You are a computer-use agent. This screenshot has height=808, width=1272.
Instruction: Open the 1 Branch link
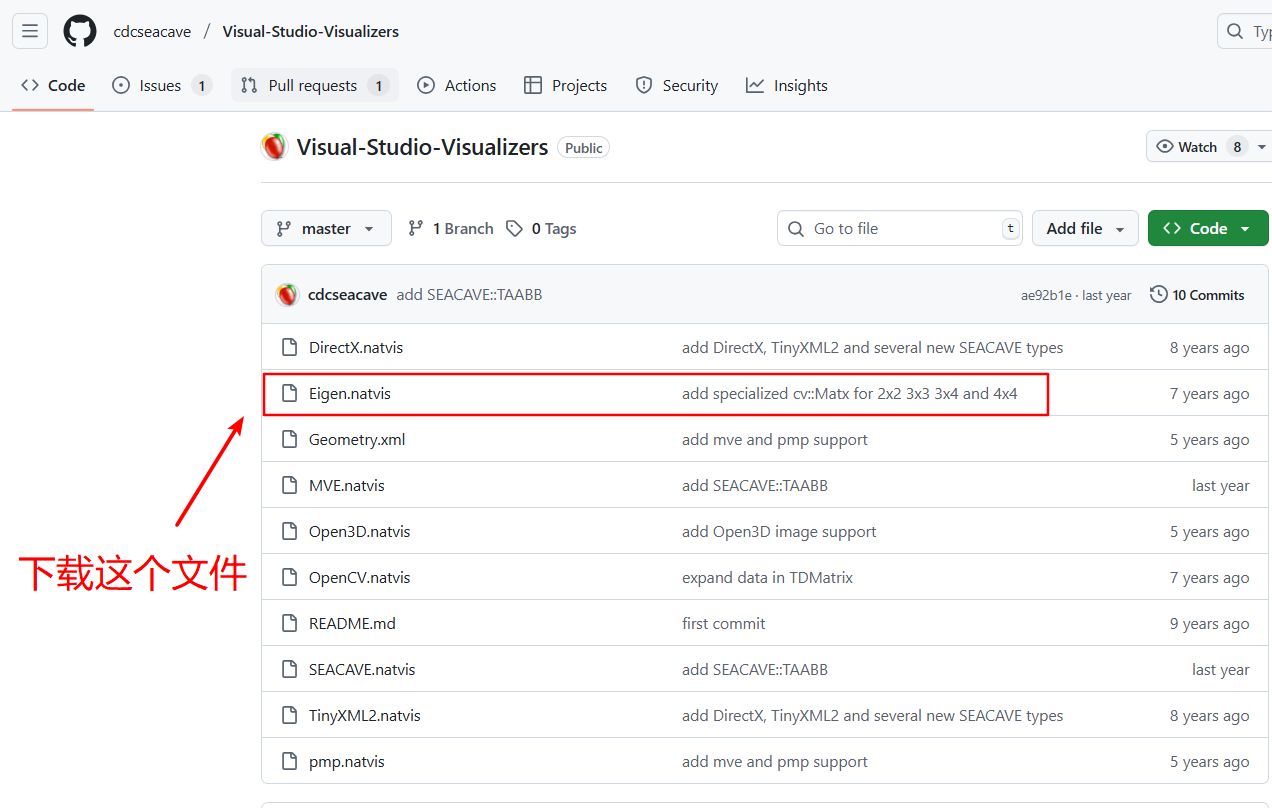point(451,229)
